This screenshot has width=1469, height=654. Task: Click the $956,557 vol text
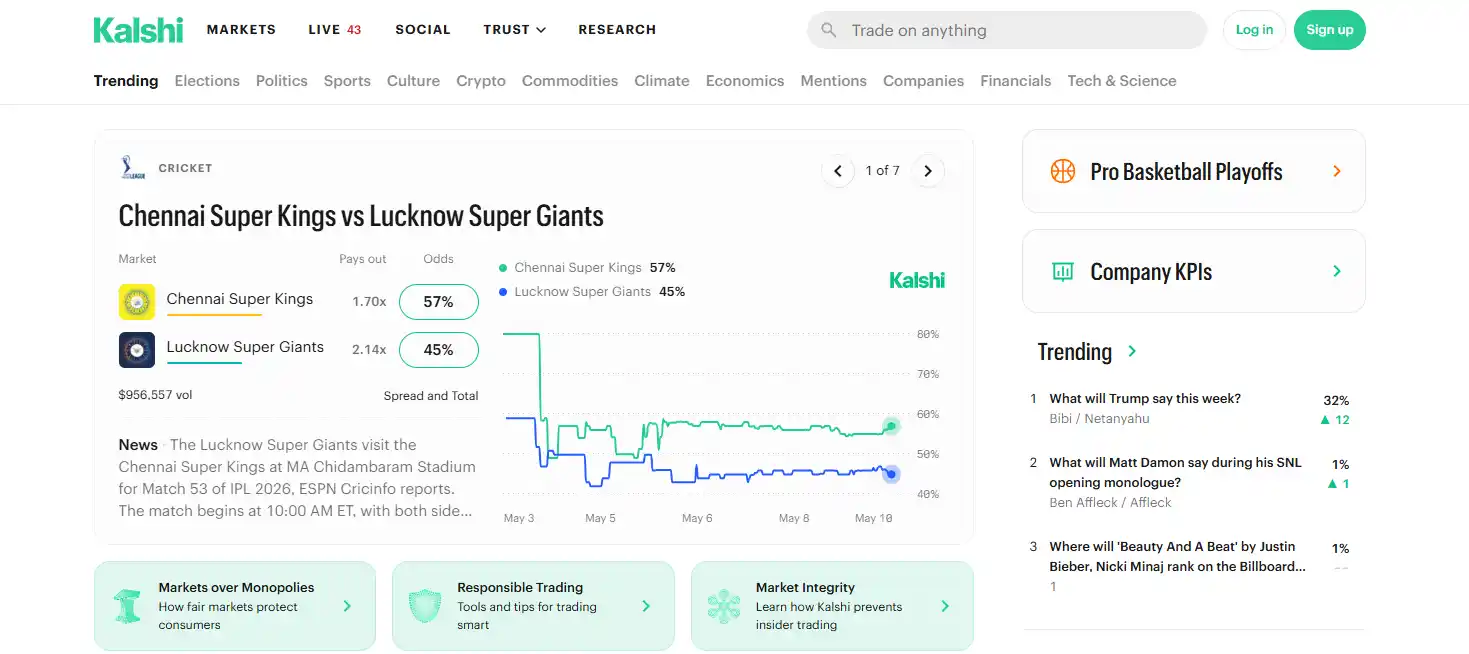pos(155,395)
